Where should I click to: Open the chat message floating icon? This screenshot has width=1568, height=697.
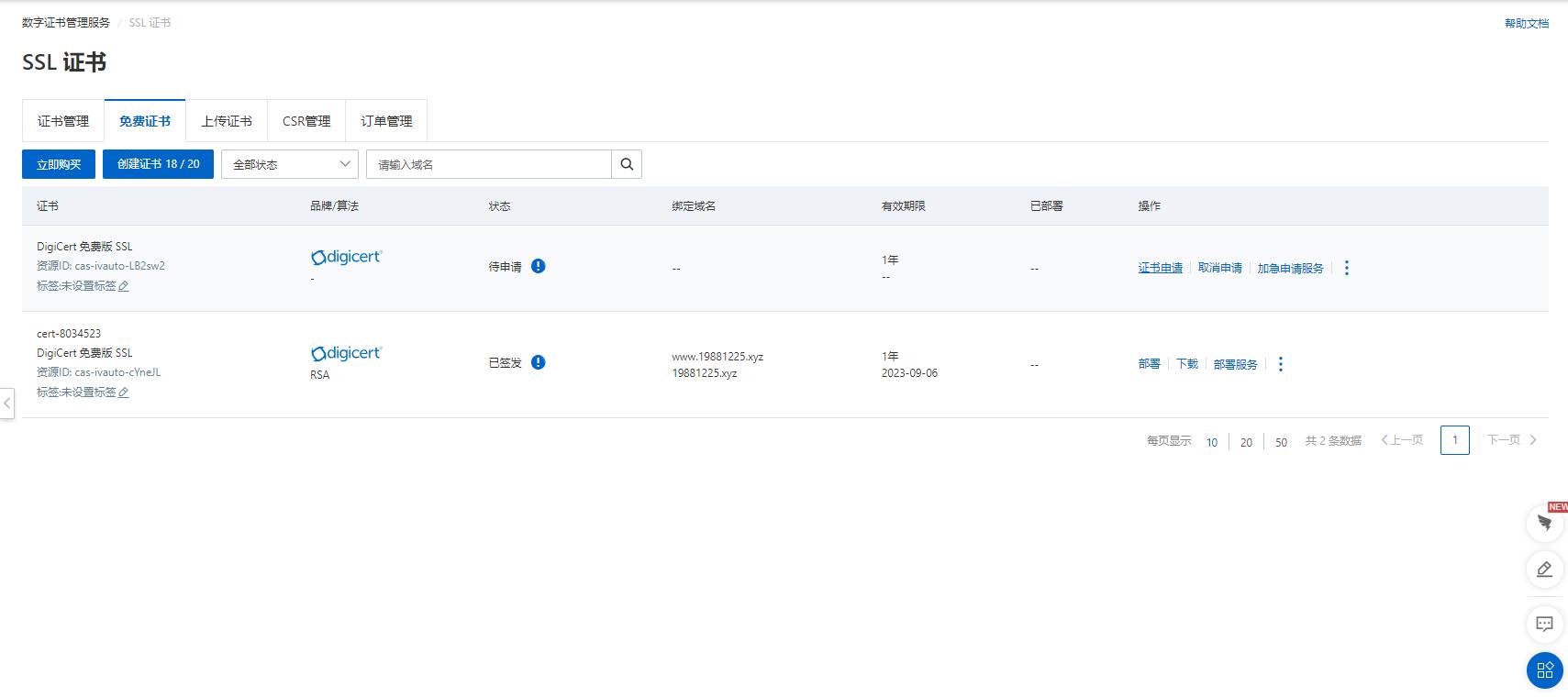[1544, 625]
